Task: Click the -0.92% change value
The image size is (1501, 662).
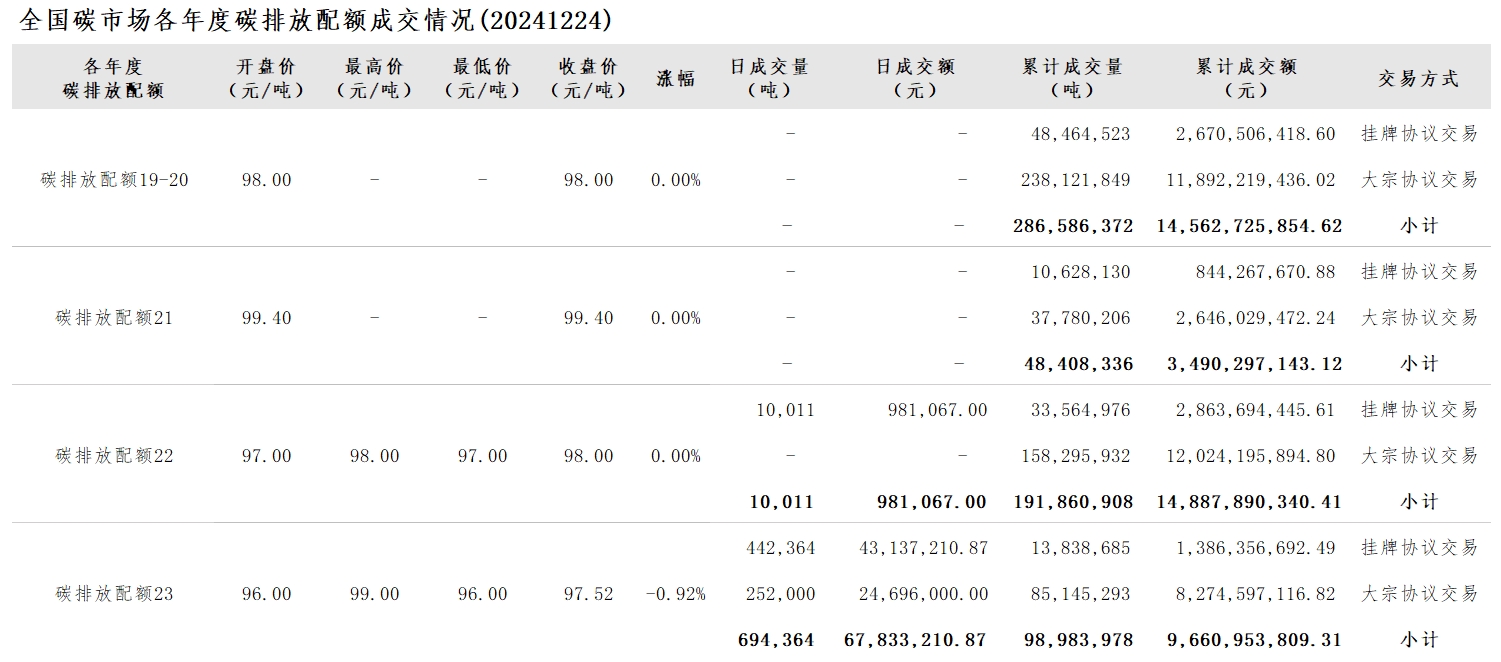Action: [675, 594]
